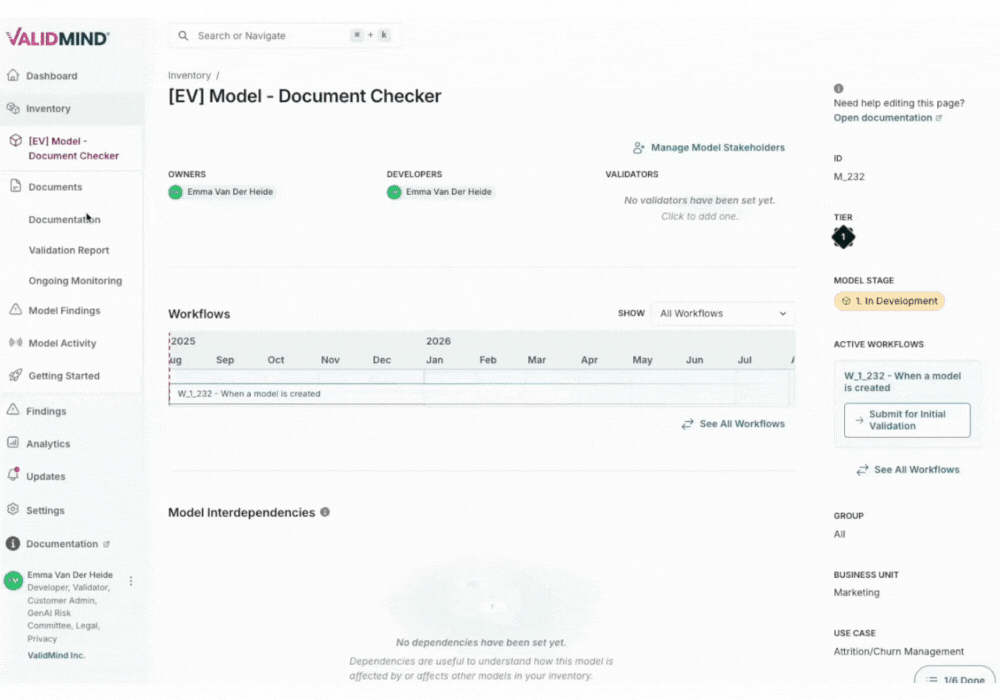Click the Analytics chart icon
This screenshot has height=700, width=1000.
(13, 442)
